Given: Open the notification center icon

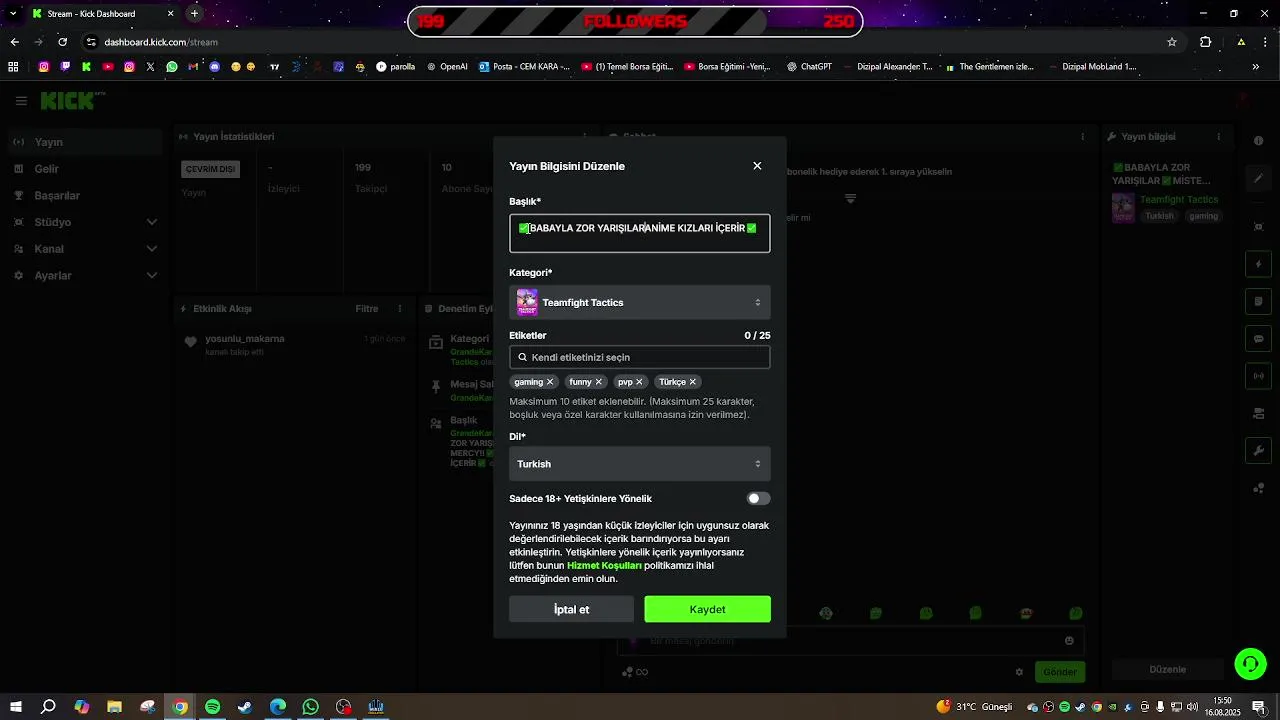Looking at the screenshot, I should tap(1258, 707).
